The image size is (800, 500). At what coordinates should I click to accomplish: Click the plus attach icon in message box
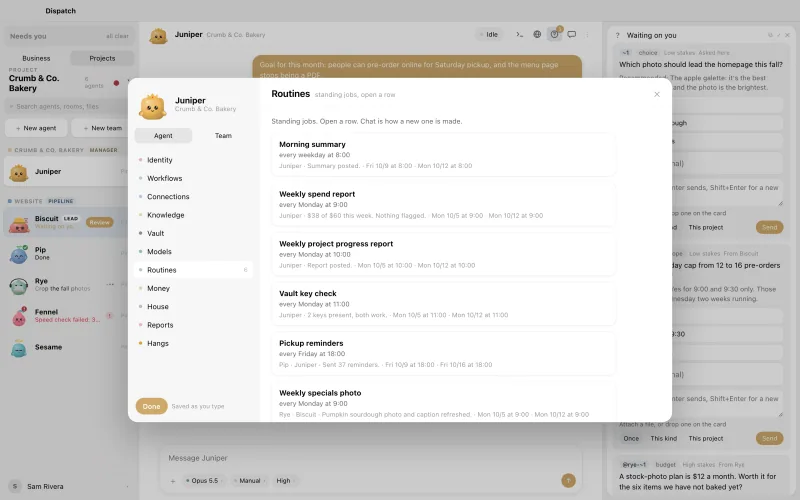173,481
